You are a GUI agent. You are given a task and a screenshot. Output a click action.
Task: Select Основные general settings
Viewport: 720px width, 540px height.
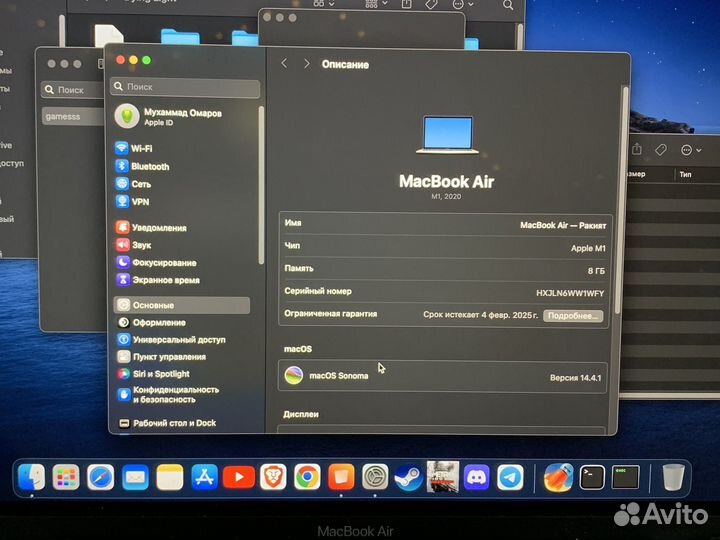pos(181,305)
